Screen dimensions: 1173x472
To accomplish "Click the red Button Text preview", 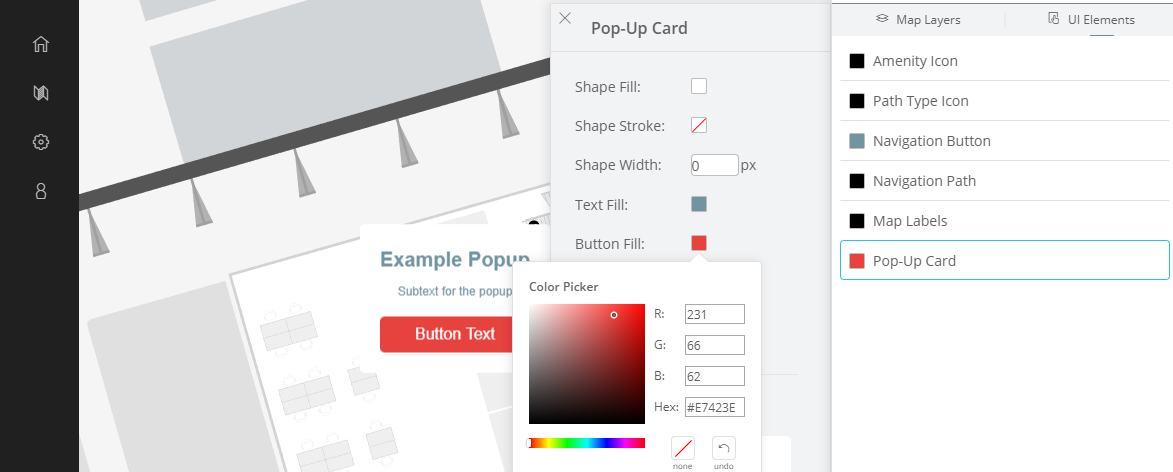I will pyautogui.click(x=446, y=334).
